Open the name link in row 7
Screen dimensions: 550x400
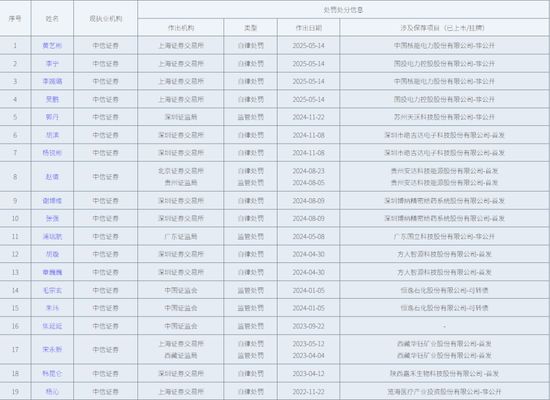(52, 153)
